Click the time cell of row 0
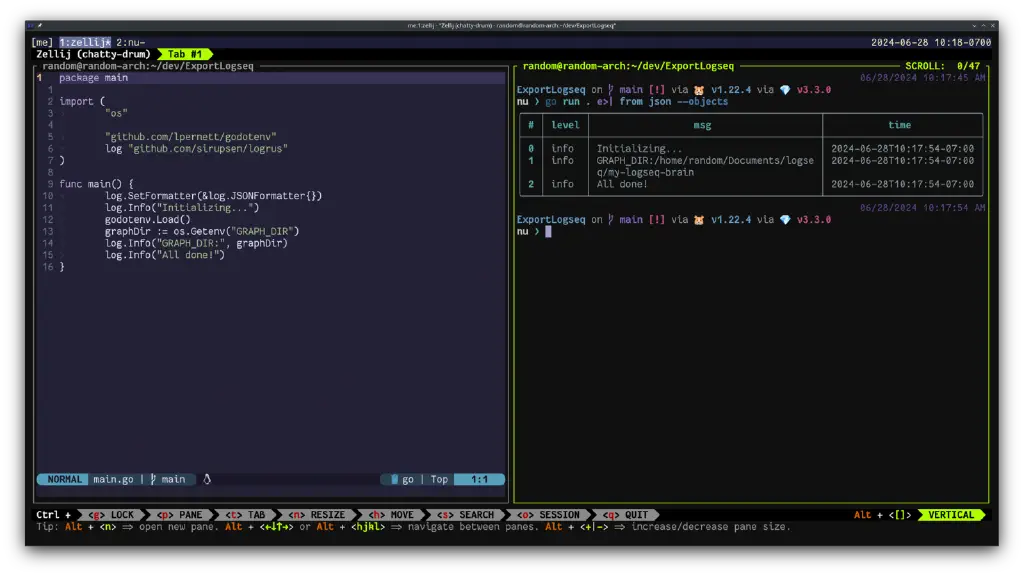1024x576 pixels. [x=902, y=149]
